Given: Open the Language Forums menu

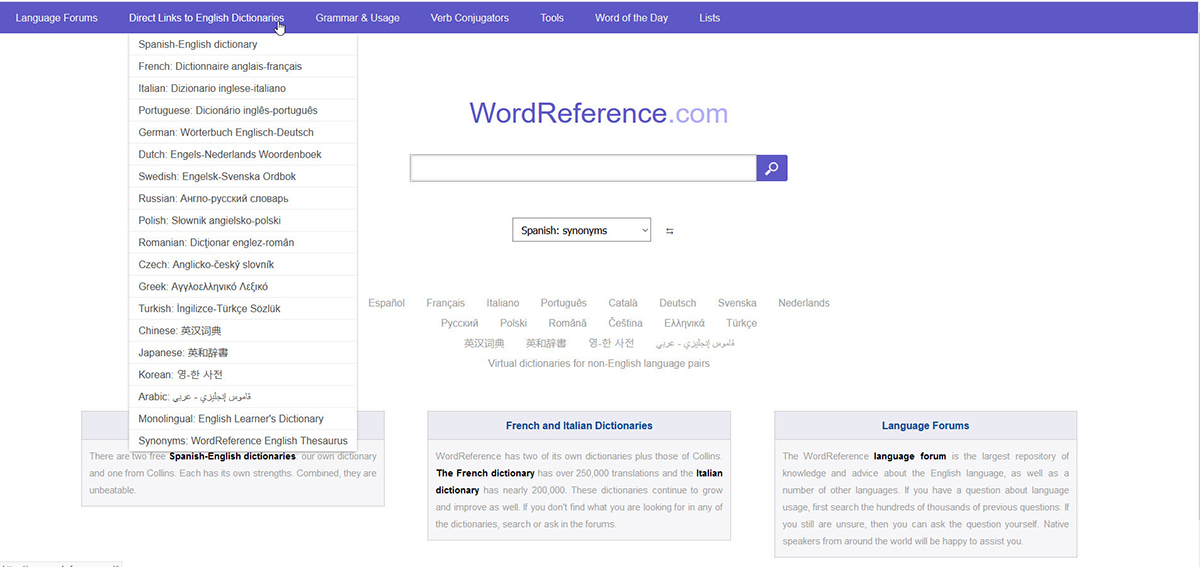Looking at the screenshot, I should click(57, 18).
